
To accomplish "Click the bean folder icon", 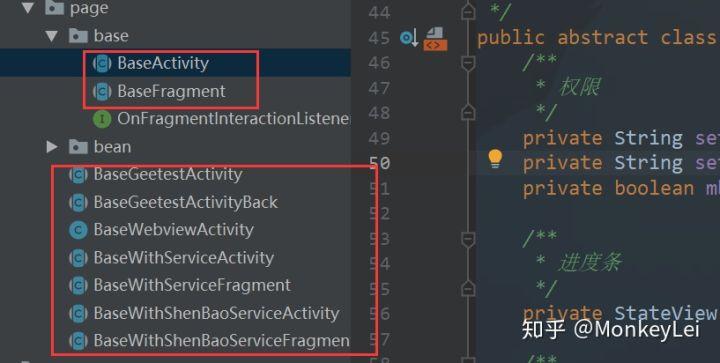I will tap(78, 147).
